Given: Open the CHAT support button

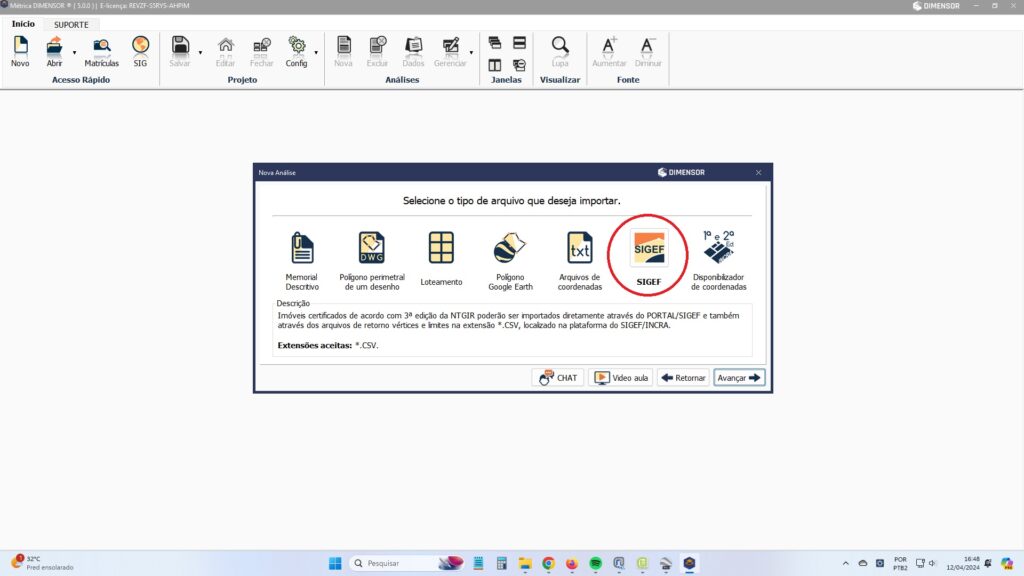Looking at the screenshot, I should click(558, 377).
